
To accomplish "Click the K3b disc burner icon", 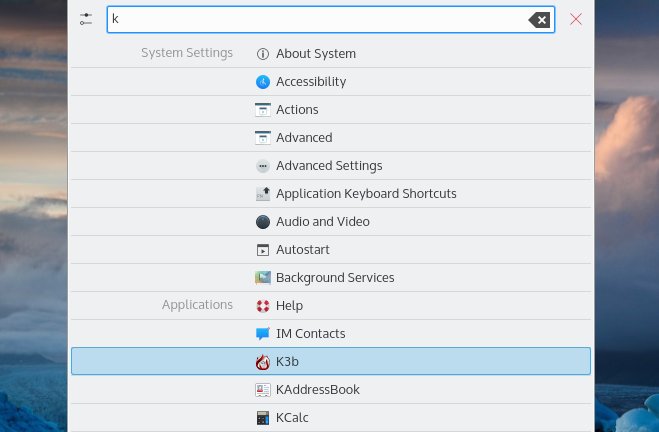I will [x=263, y=362].
